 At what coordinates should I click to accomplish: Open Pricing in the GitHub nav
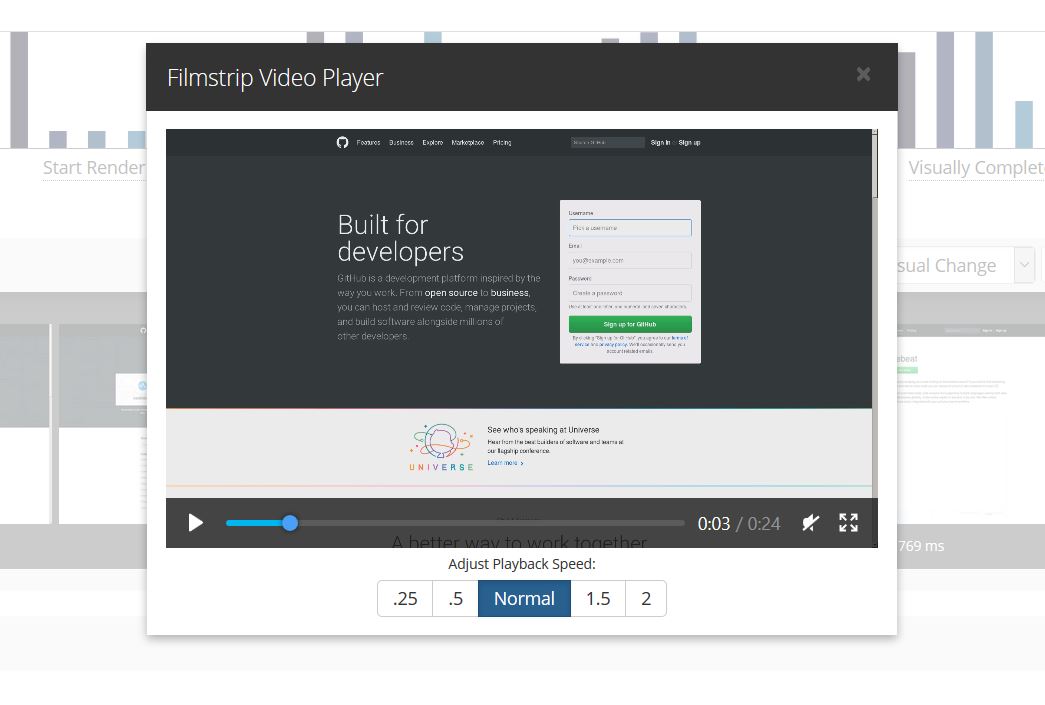pos(502,143)
